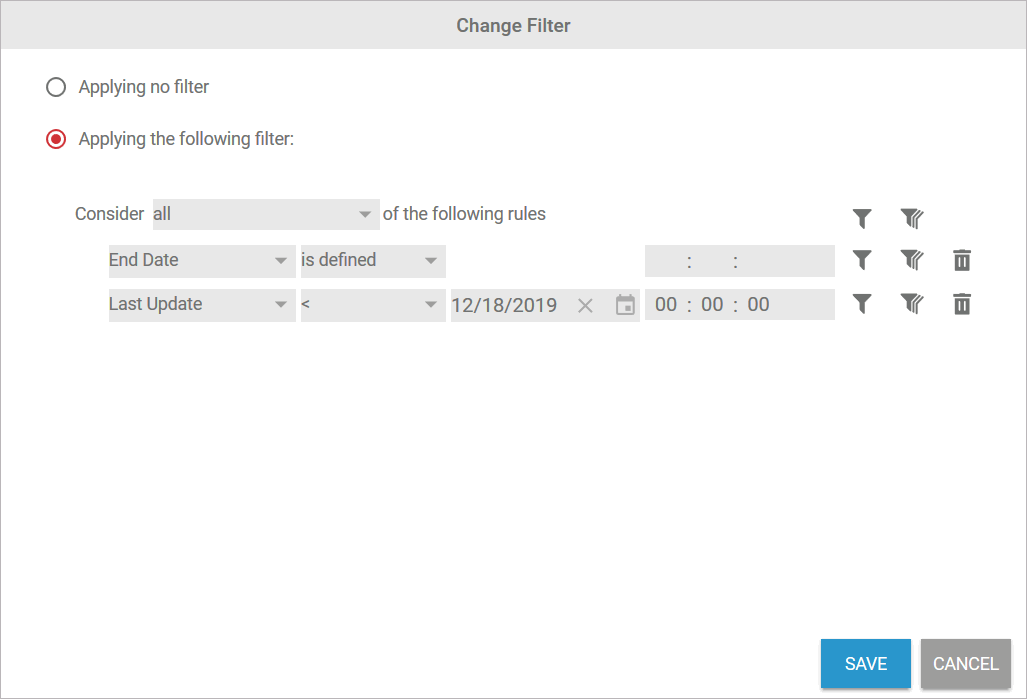This screenshot has width=1027, height=699.
Task: Open the Consider all rules dropdown
Action: 265,214
